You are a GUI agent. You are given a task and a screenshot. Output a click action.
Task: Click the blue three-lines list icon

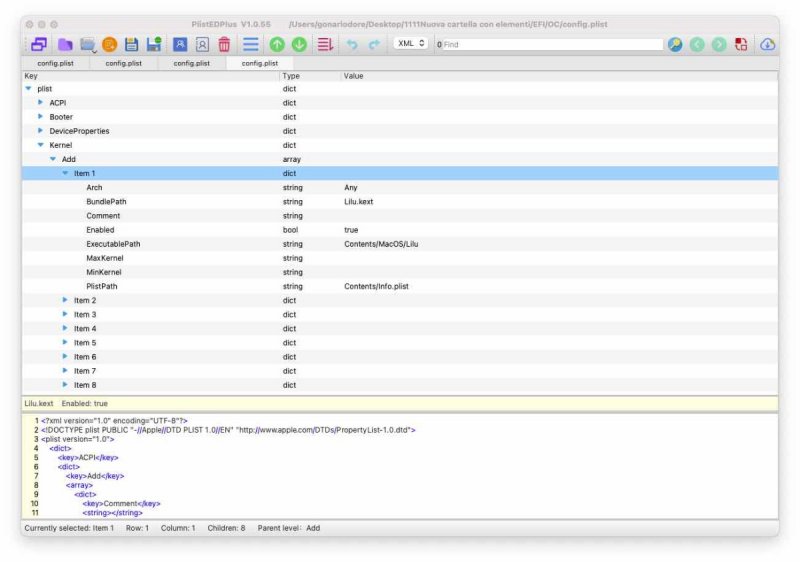(x=250, y=44)
